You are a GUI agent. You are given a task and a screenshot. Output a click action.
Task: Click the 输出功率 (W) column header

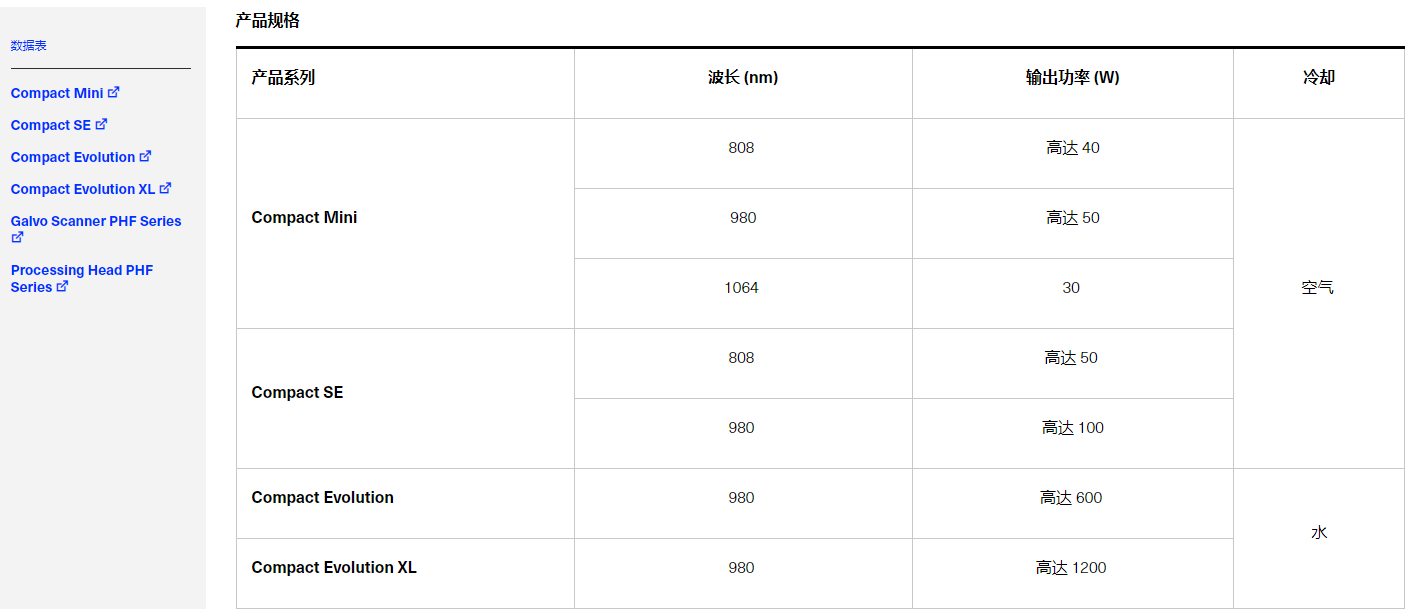point(1073,78)
